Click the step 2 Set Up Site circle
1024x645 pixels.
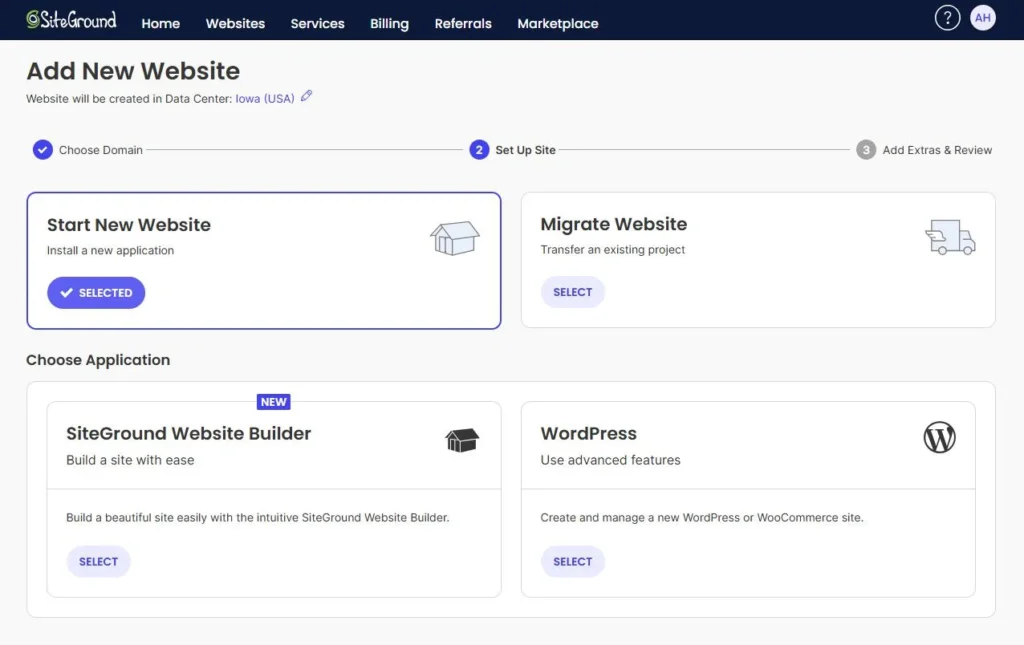(479, 149)
